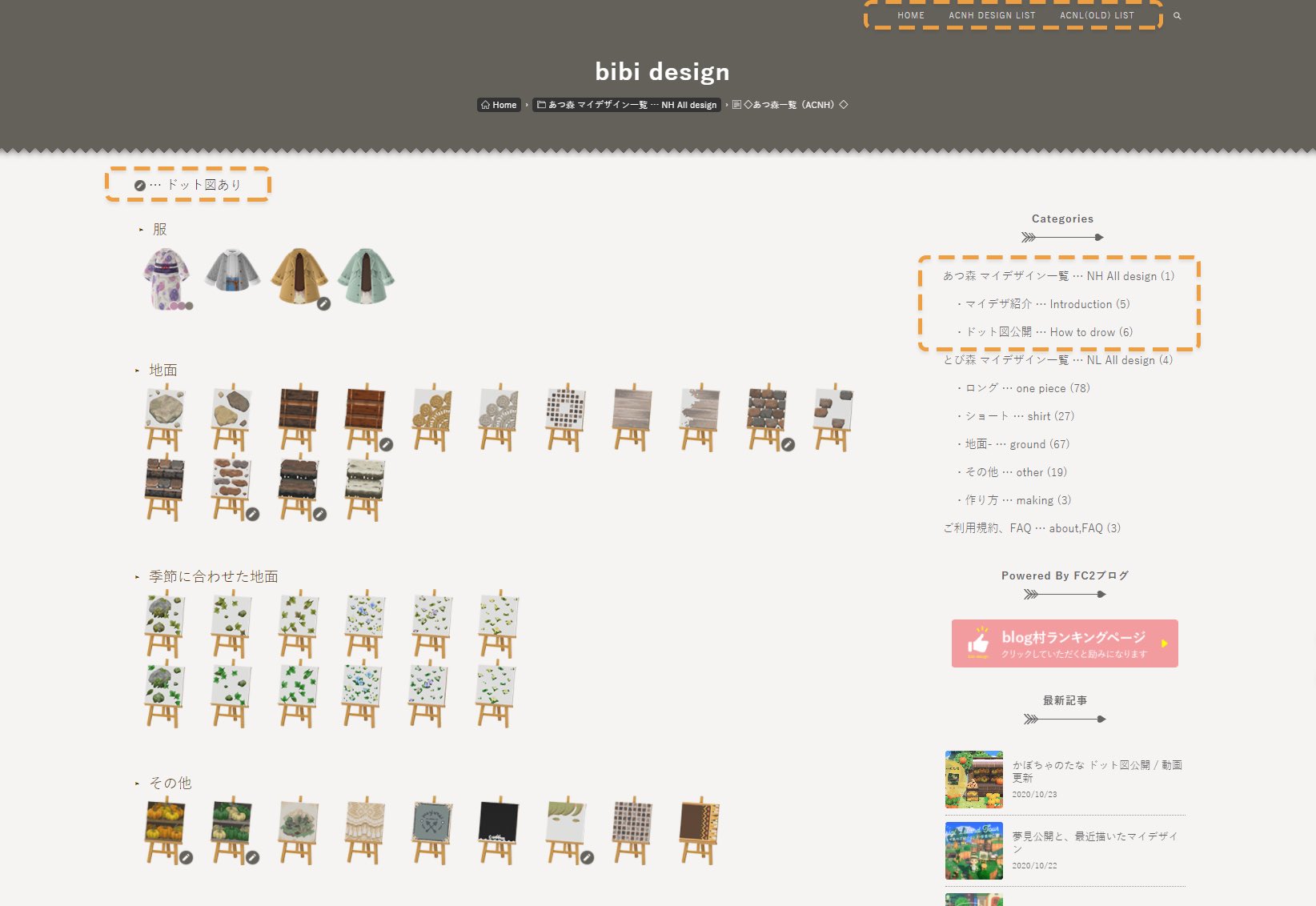
Task: Click the blog村ランキングページ banner
Action: pyautogui.click(x=1065, y=643)
